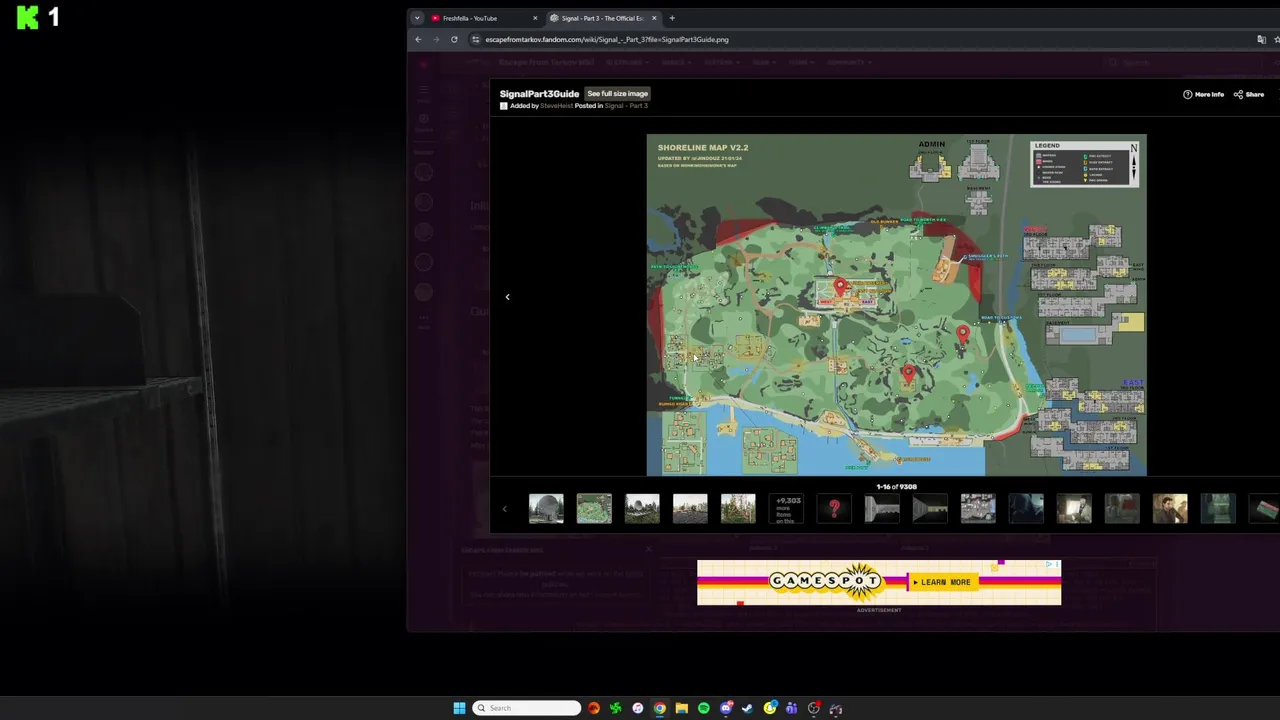Open Steam from the taskbar
1280x720 pixels.
748,708
